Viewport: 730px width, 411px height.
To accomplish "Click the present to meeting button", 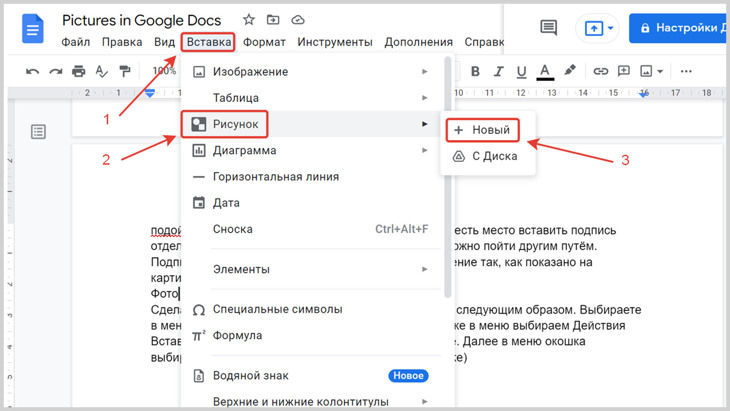I will [594, 28].
